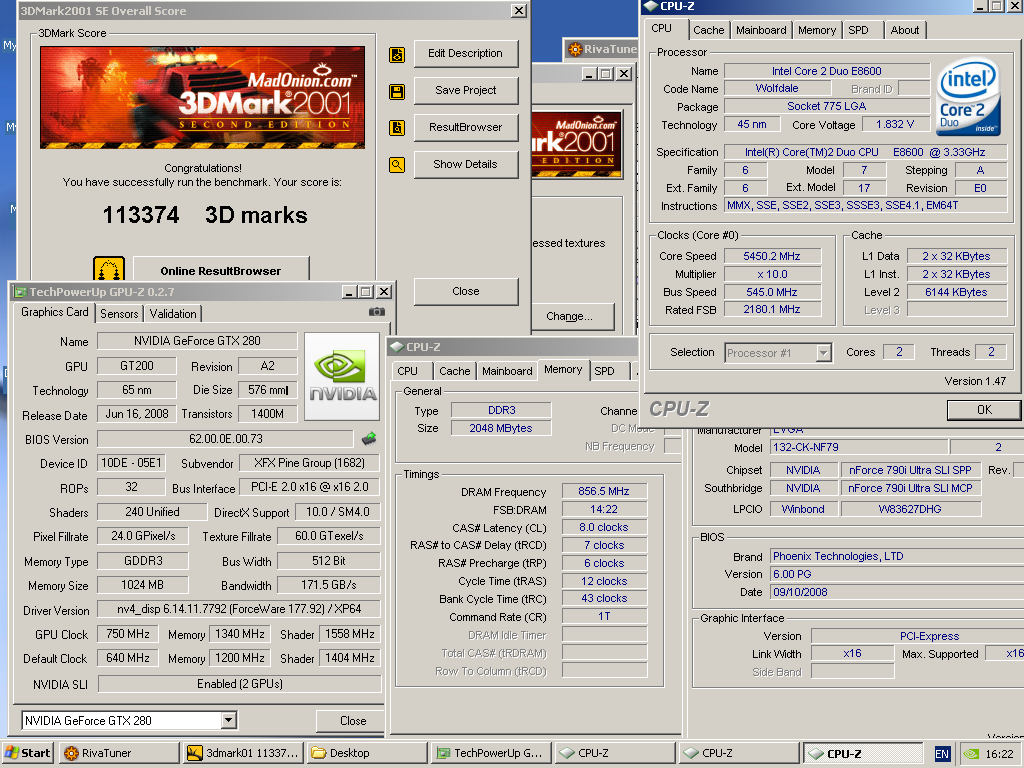Open Cache tab in top CPU-Z window
This screenshot has height=768, width=1024.
[709, 30]
